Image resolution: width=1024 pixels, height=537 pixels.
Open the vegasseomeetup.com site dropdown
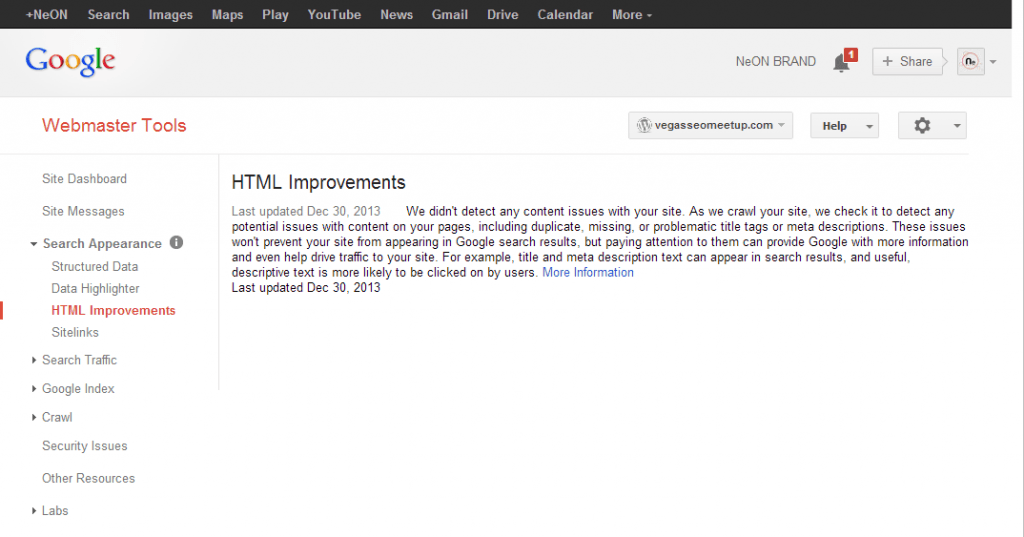tap(711, 125)
